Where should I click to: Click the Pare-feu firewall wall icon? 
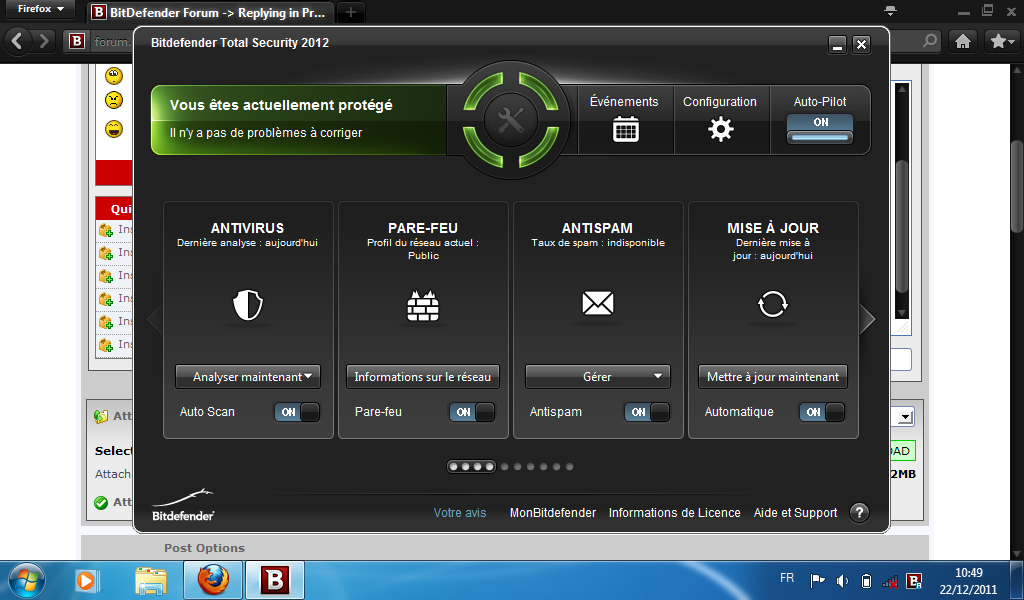423,305
